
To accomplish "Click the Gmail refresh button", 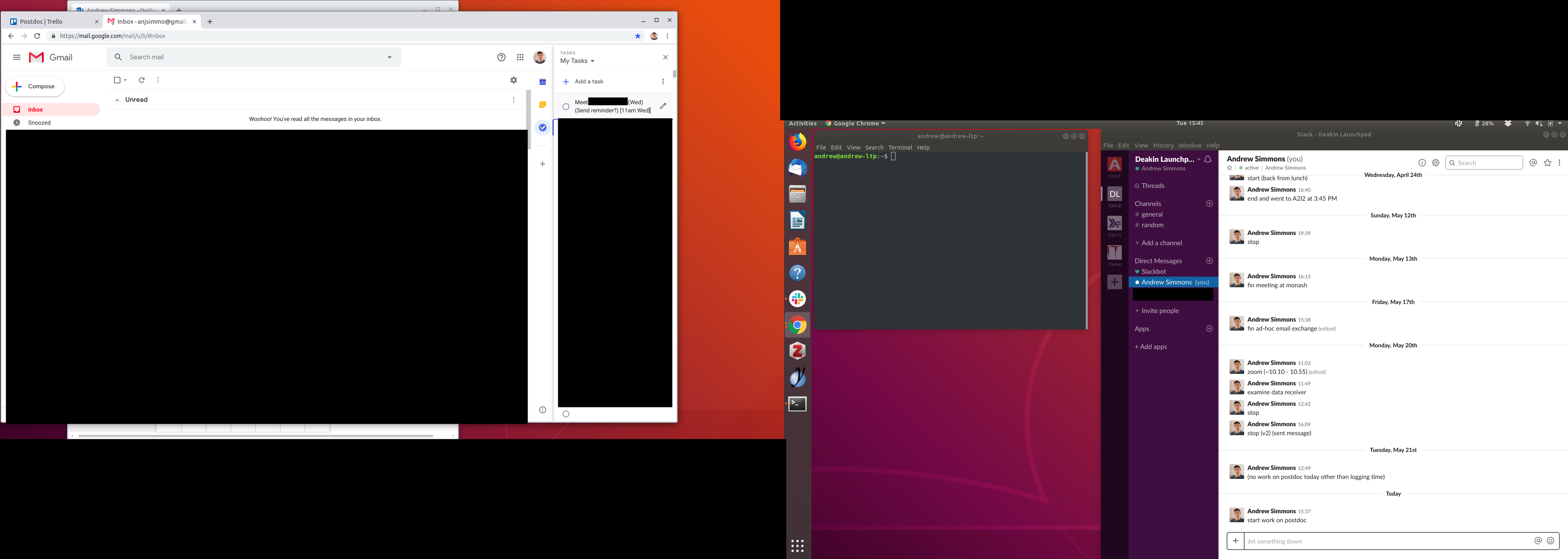I will pos(142,80).
